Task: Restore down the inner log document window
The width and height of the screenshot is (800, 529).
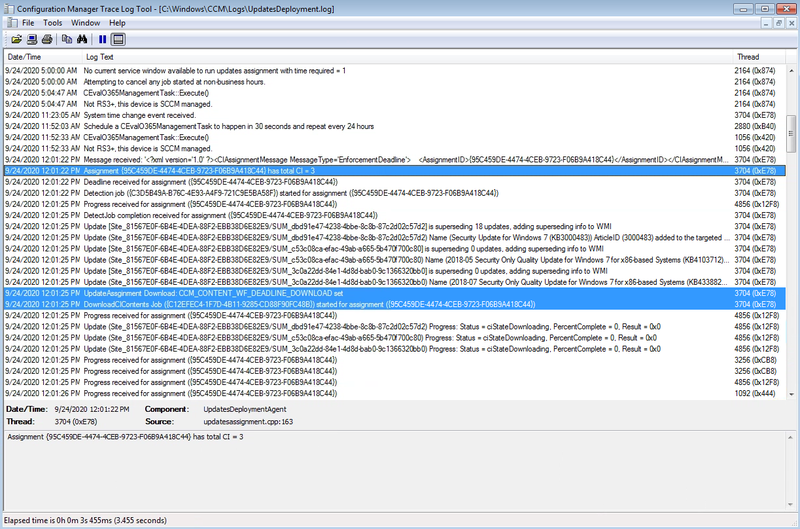Action: point(779,22)
